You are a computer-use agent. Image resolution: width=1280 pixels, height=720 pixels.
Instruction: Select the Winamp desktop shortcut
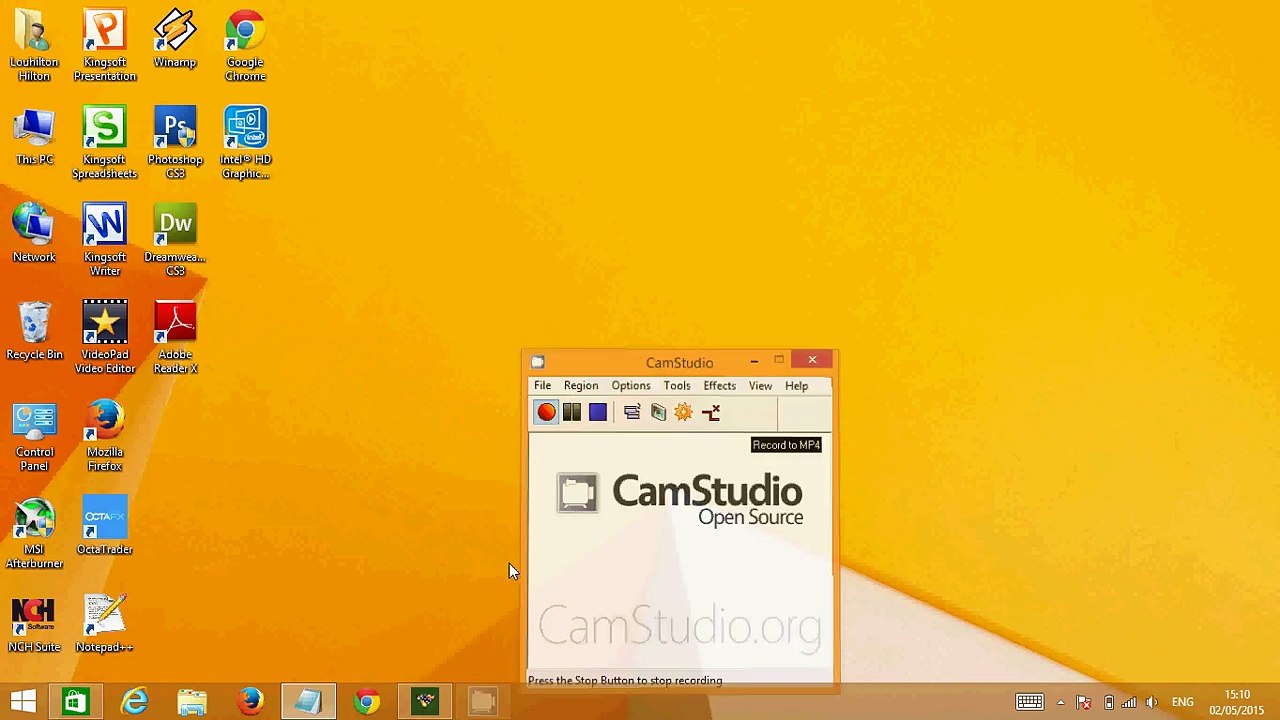[175, 40]
